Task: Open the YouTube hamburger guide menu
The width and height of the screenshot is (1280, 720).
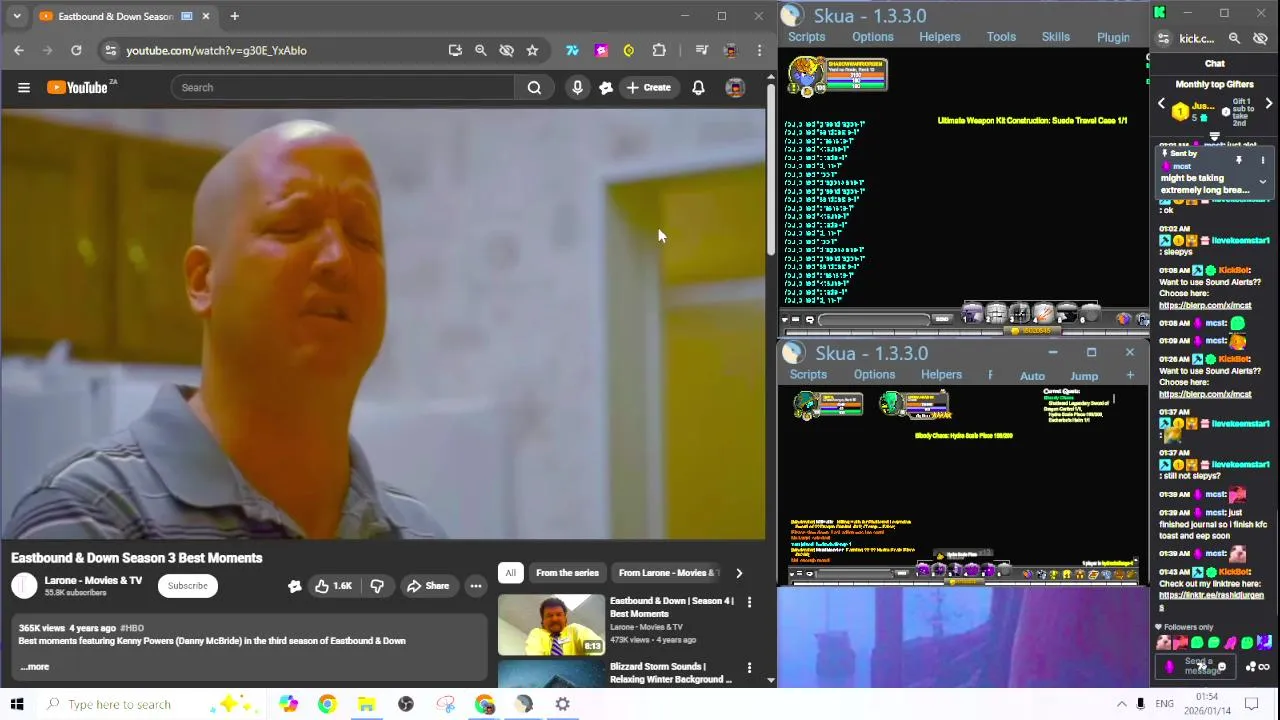Action: tap(24, 88)
